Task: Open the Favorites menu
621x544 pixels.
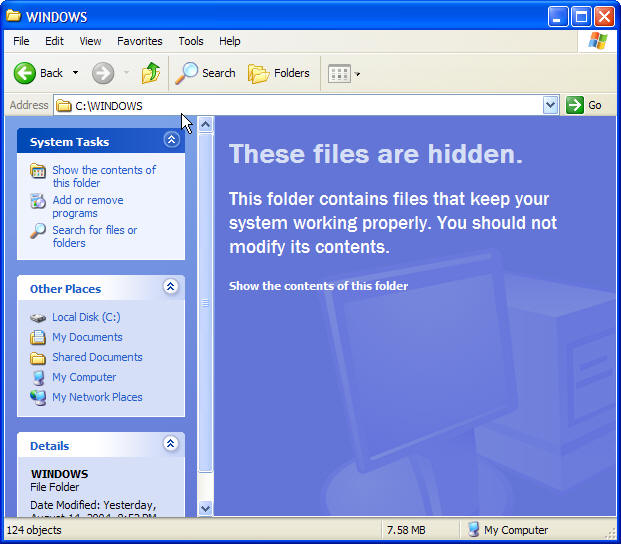Action: pyautogui.click(x=139, y=41)
